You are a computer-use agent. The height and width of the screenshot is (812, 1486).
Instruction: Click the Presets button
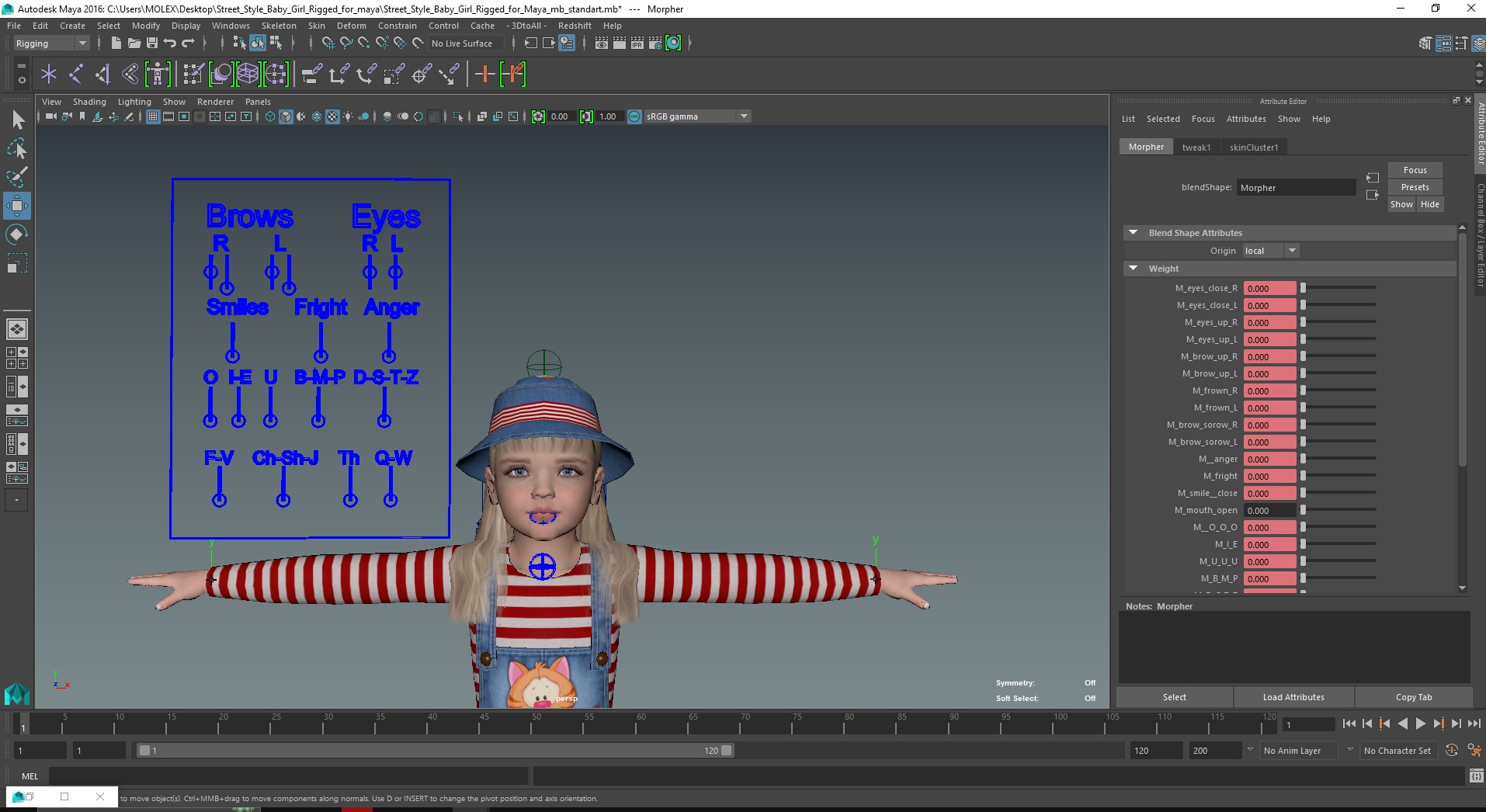[1415, 187]
